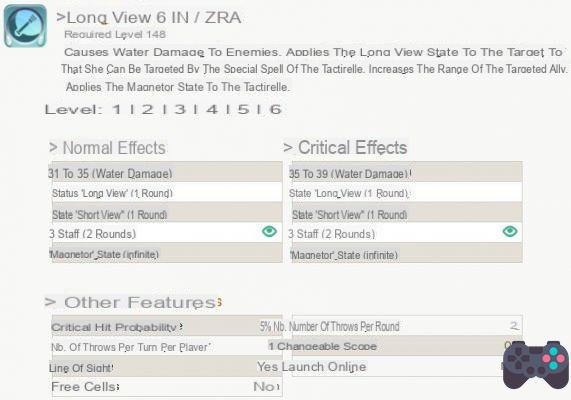Select spell level 1
Screen dimensions: 571x400
coord(117,109)
